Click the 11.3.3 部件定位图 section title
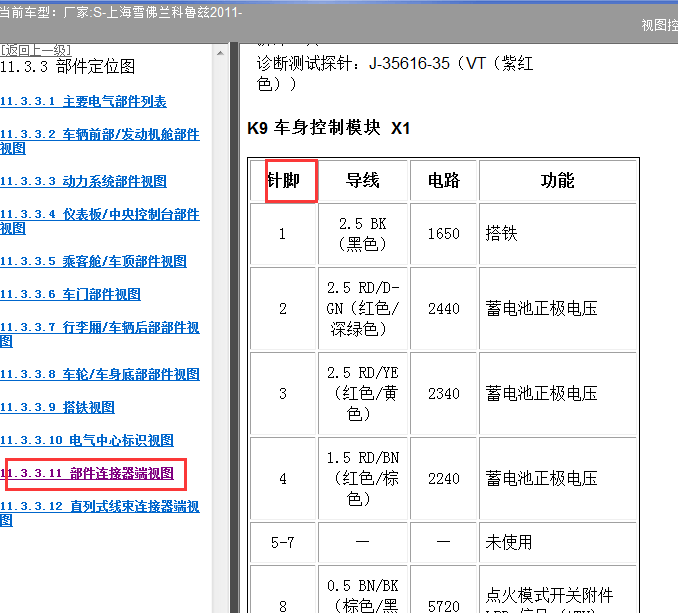Image resolution: width=678 pixels, height=613 pixels. coord(68,67)
